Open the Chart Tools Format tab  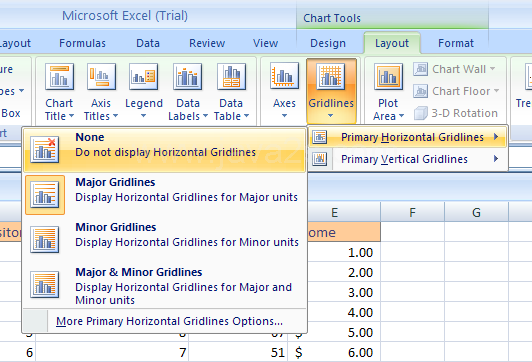456,43
